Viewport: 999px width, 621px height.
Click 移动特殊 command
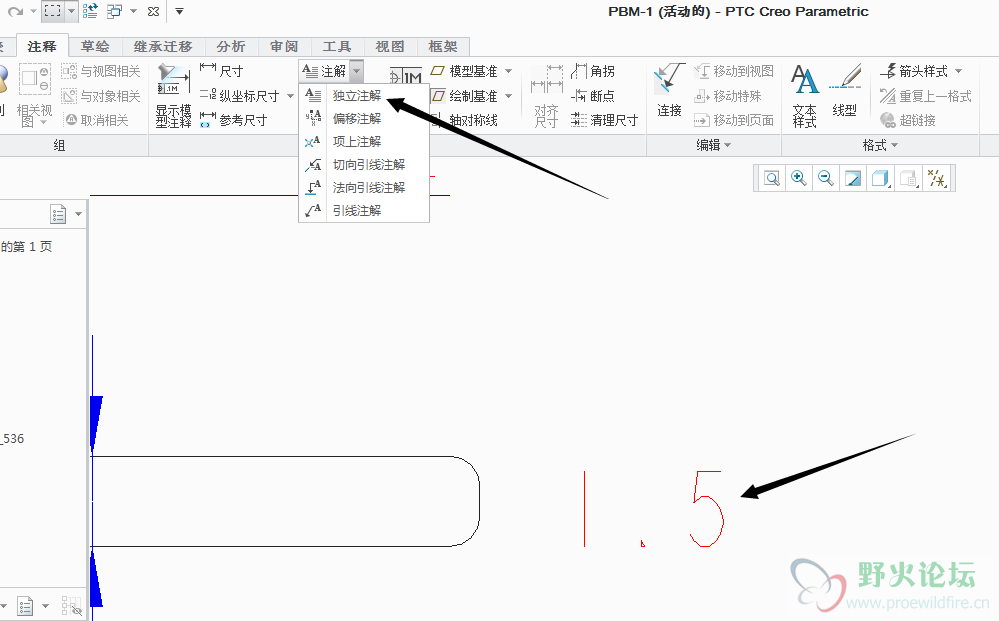(728, 96)
